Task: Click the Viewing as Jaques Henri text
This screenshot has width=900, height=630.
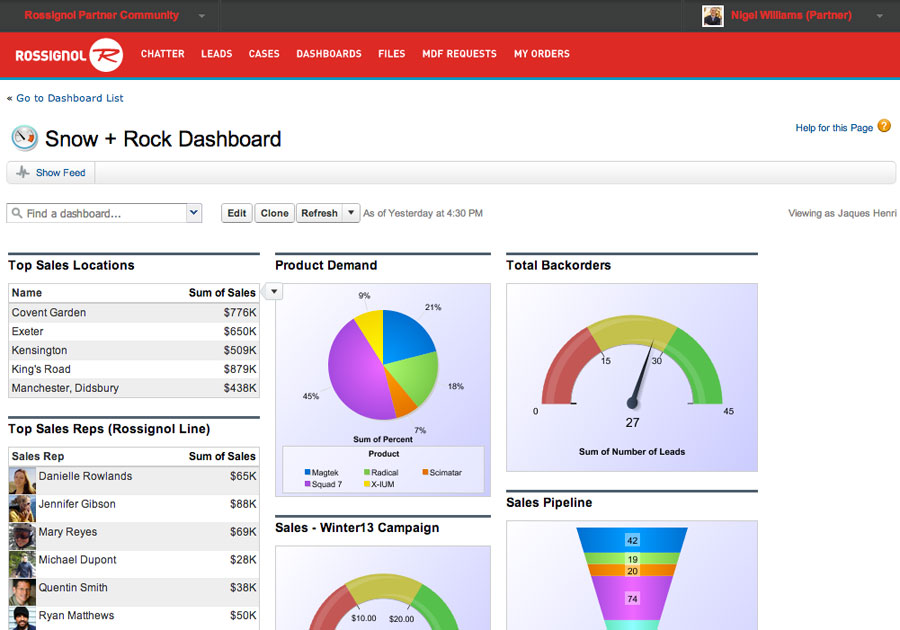Action: tap(842, 213)
